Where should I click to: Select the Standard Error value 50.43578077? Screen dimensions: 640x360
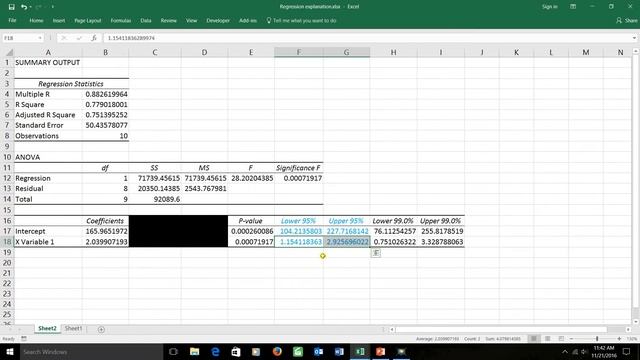click(105, 125)
